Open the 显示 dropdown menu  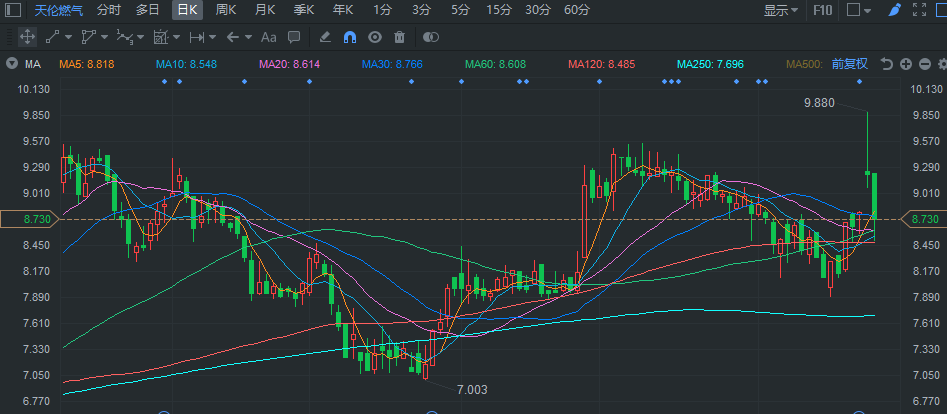[781, 10]
